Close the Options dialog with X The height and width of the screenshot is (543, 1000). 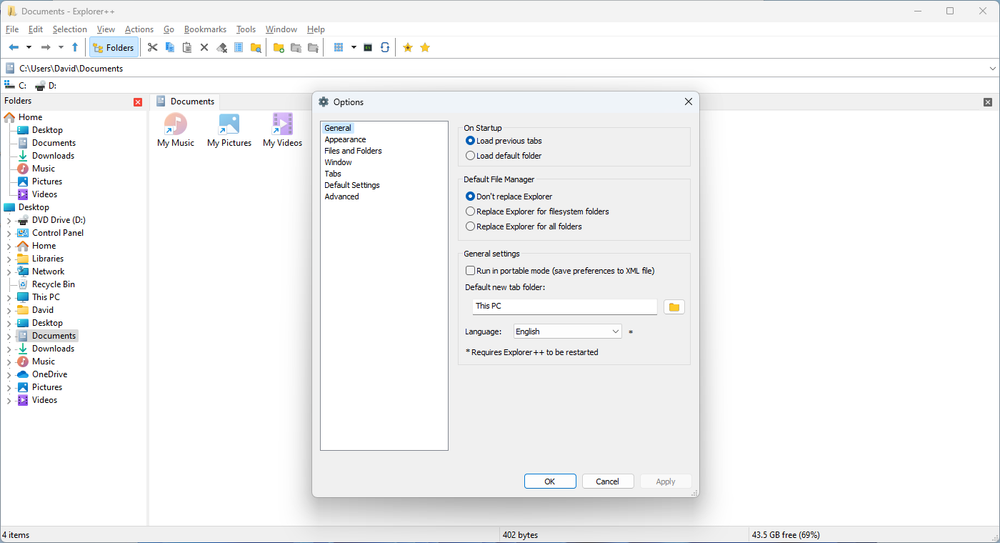click(x=688, y=101)
